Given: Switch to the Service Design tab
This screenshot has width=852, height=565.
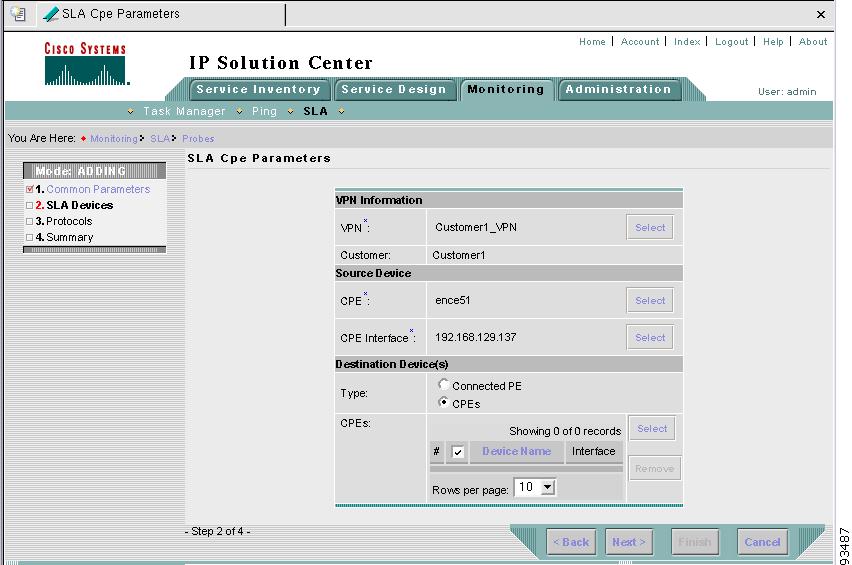Looking at the screenshot, I should pos(394,90).
